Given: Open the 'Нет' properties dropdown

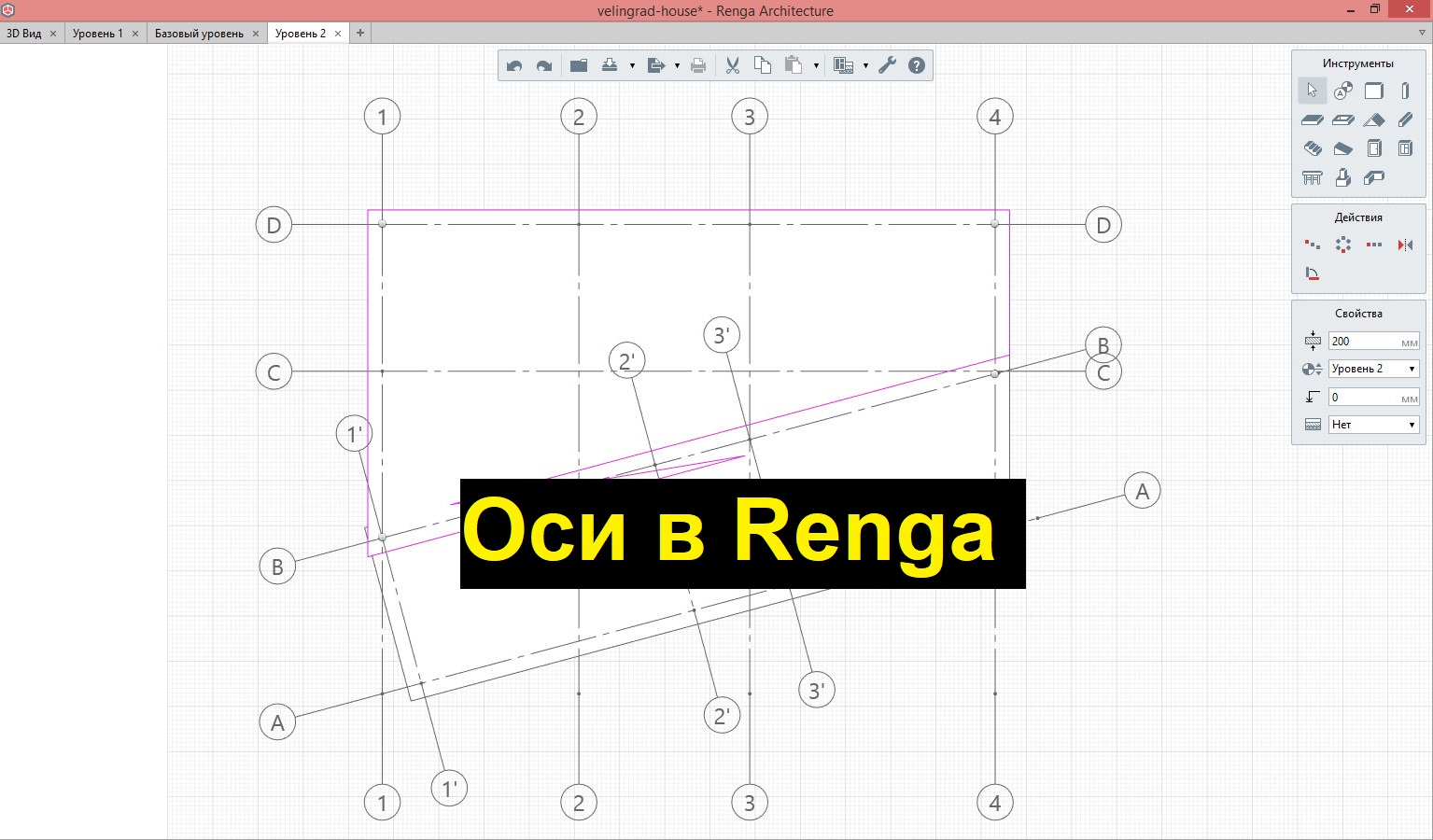Looking at the screenshot, I should 1373,425.
